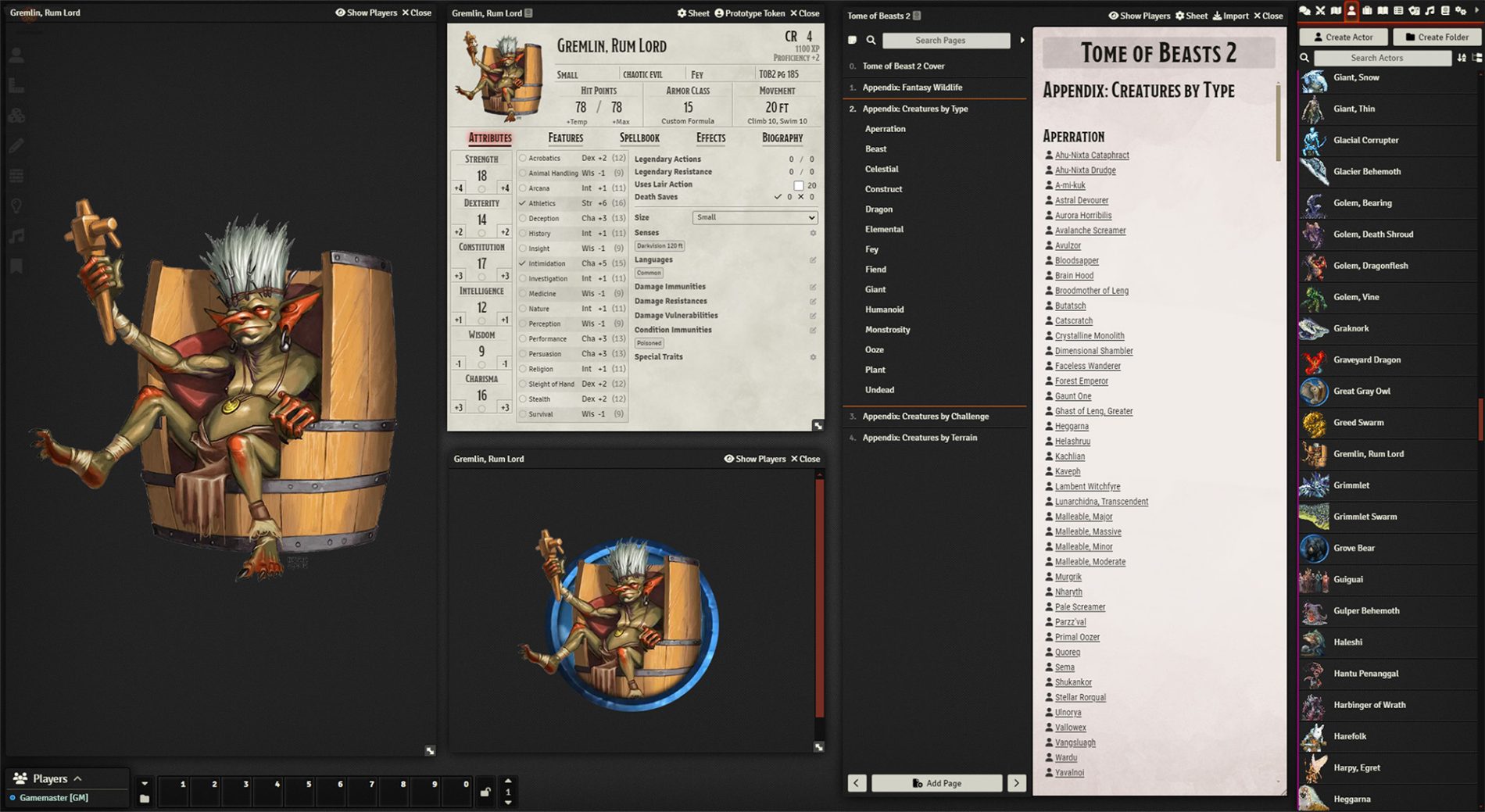Open the Card Stacks sidebar tab

click(1414, 11)
